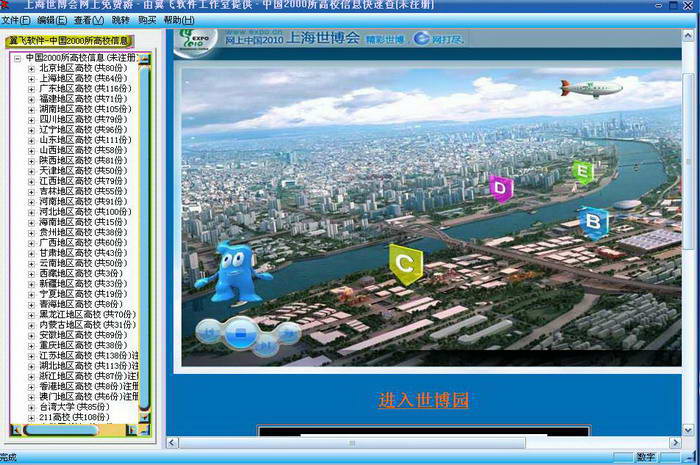This screenshot has height=465, width=700.
Task: Click the tree panel scroll-right arrow
Action: [x=131, y=430]
